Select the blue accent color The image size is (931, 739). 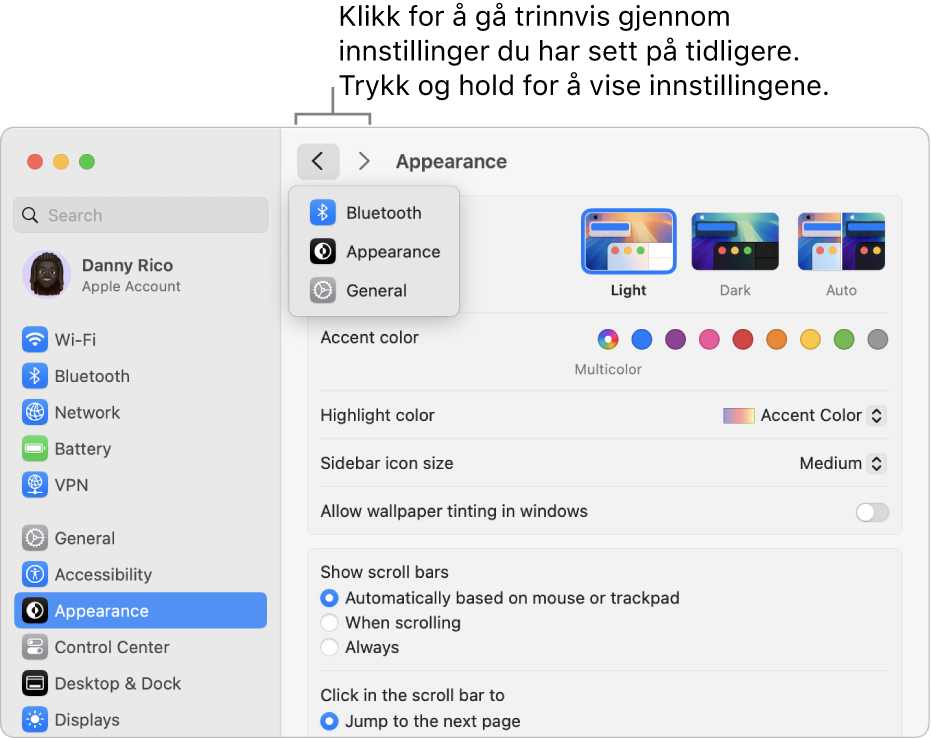pyautogui.click(x=642, y=340)
